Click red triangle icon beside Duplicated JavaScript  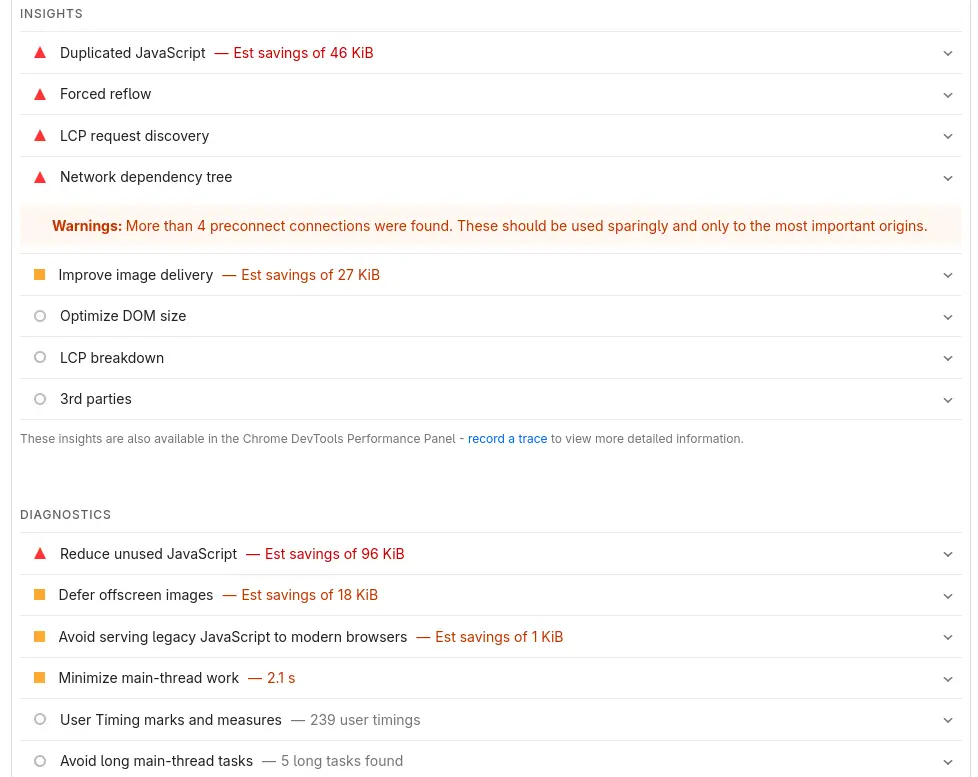pos(40,53)
